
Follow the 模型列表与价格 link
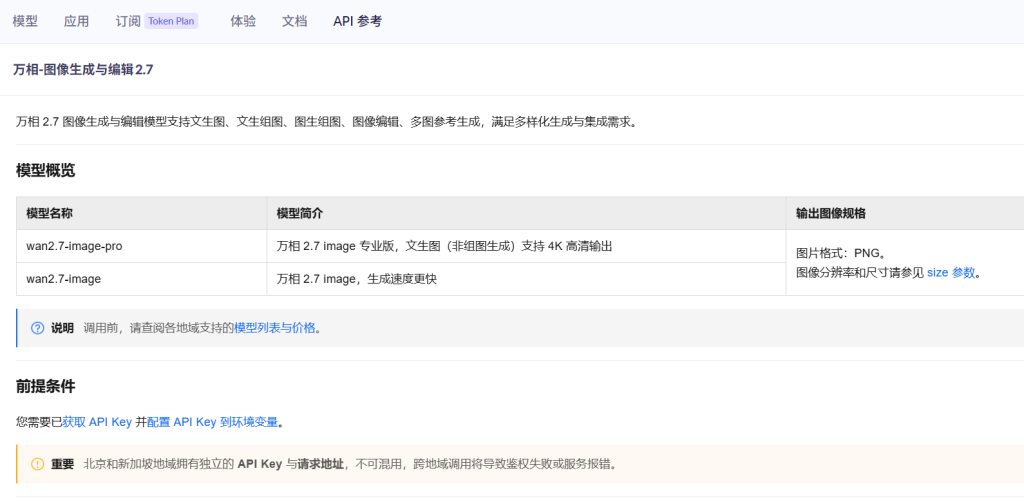[275, 328]
